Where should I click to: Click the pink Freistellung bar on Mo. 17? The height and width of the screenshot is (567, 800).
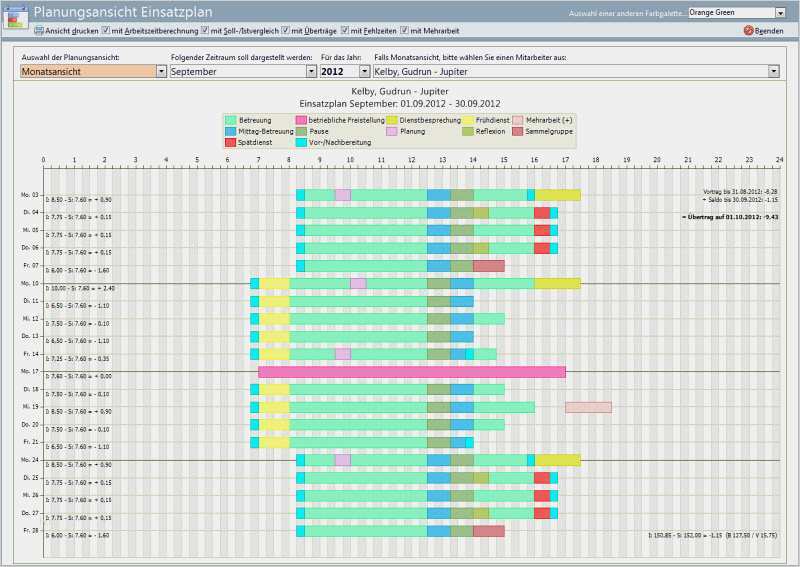(412, 372)
